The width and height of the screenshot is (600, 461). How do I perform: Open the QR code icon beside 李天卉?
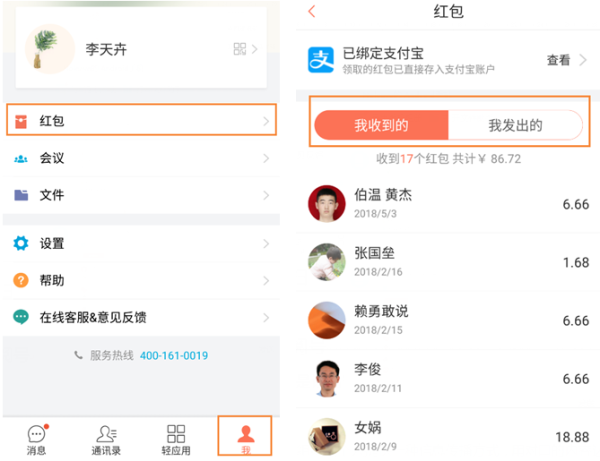coord(240,49)
